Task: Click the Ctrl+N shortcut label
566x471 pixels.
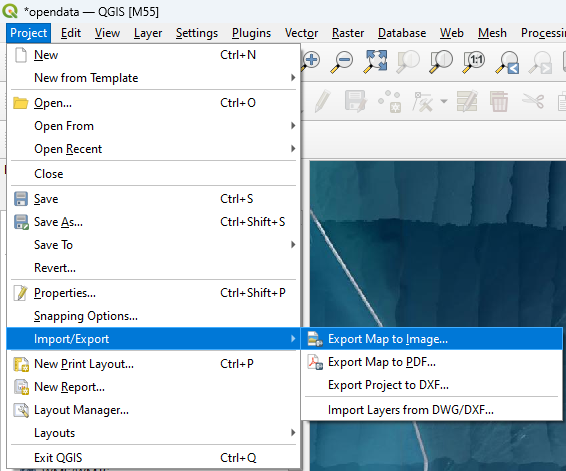Action: (238, 55)
